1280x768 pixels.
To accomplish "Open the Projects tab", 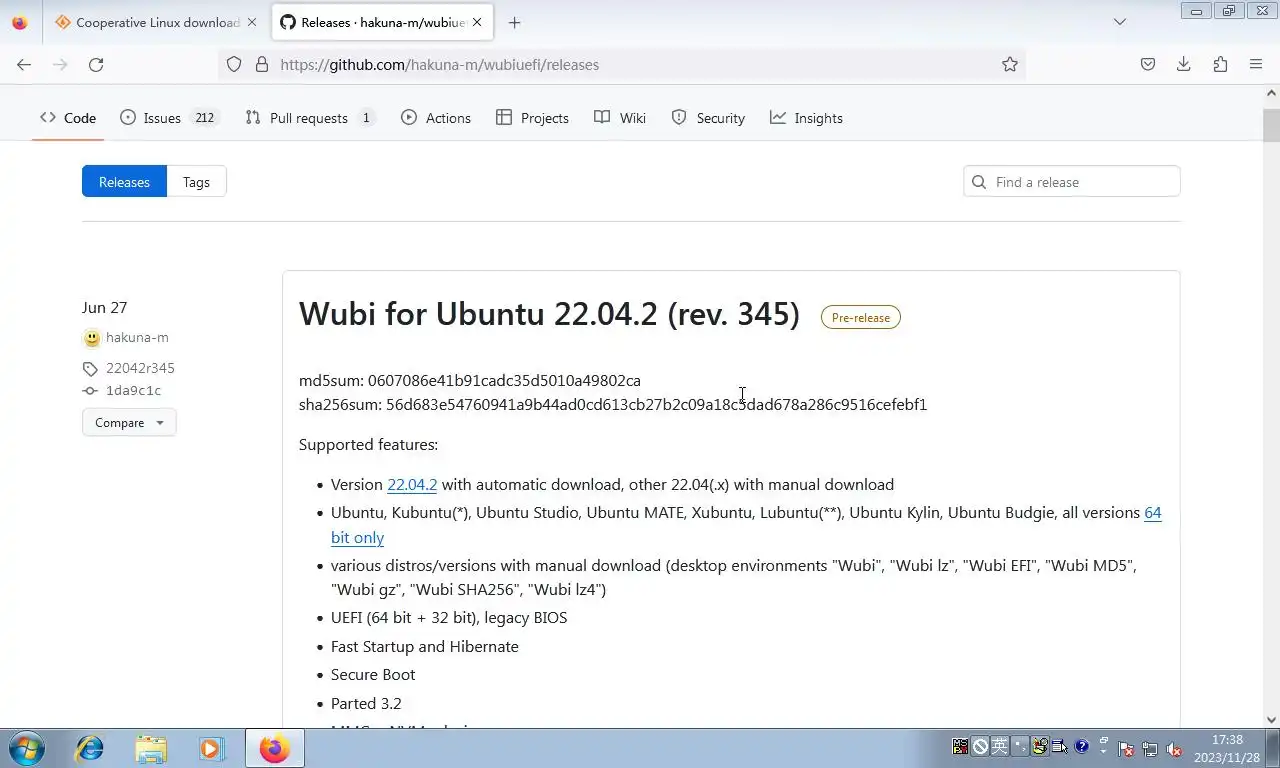I will tap(532, 118).
